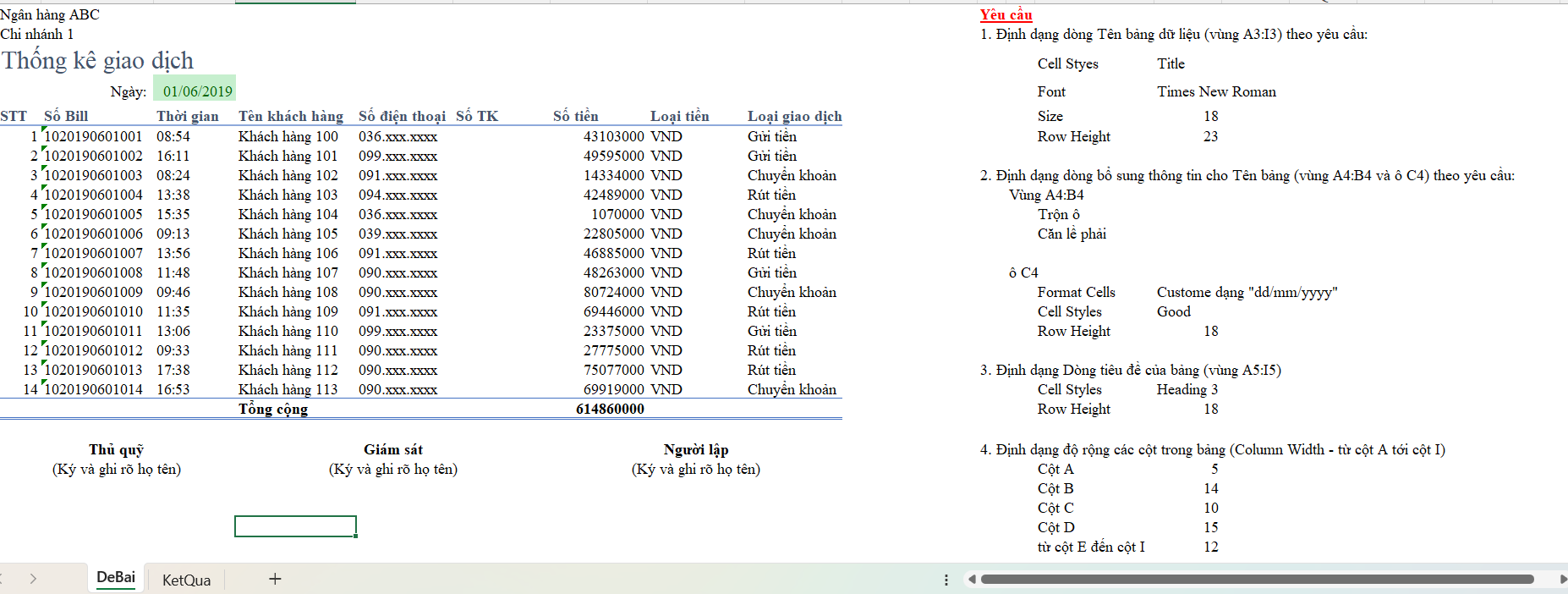
Task: Select the 'Số TK' header cell
Action: click(477, 116)
